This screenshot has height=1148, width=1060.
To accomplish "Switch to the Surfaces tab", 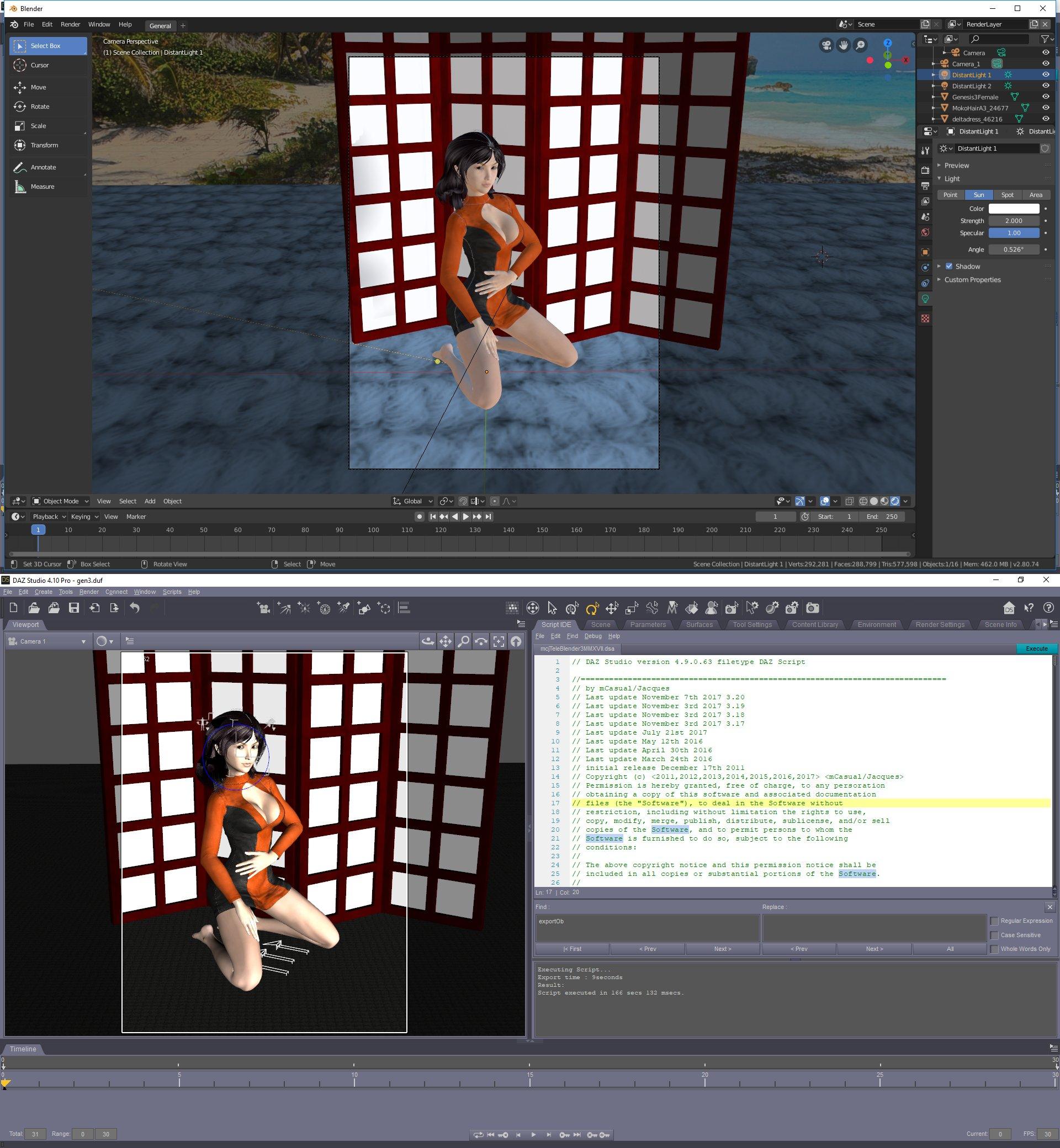I will [699, 624].
